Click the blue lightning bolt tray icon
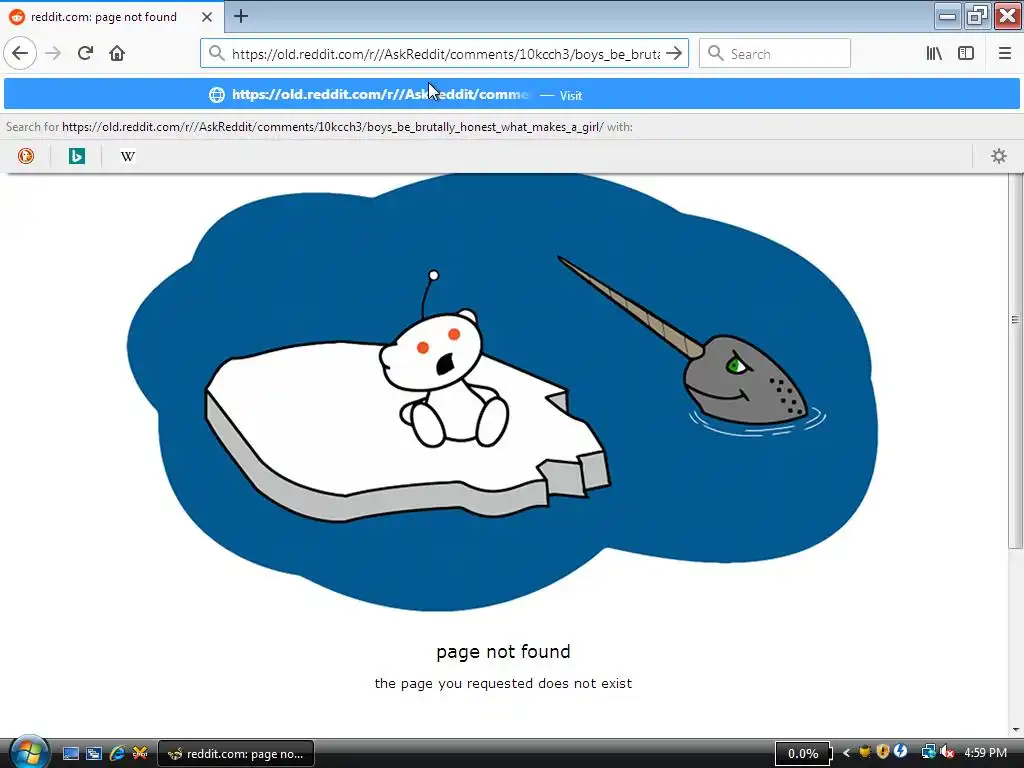The height and width of the screenshot is (768, 1024). click(901, 752)
